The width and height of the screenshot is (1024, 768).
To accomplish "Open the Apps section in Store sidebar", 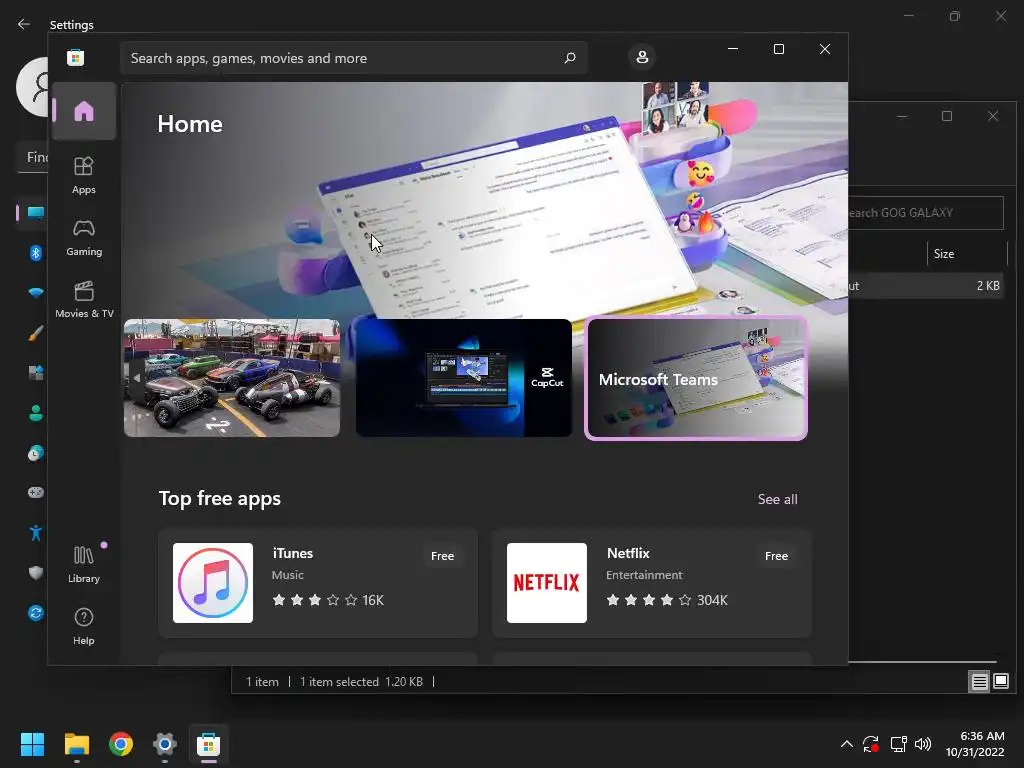I will click(84, 175).
